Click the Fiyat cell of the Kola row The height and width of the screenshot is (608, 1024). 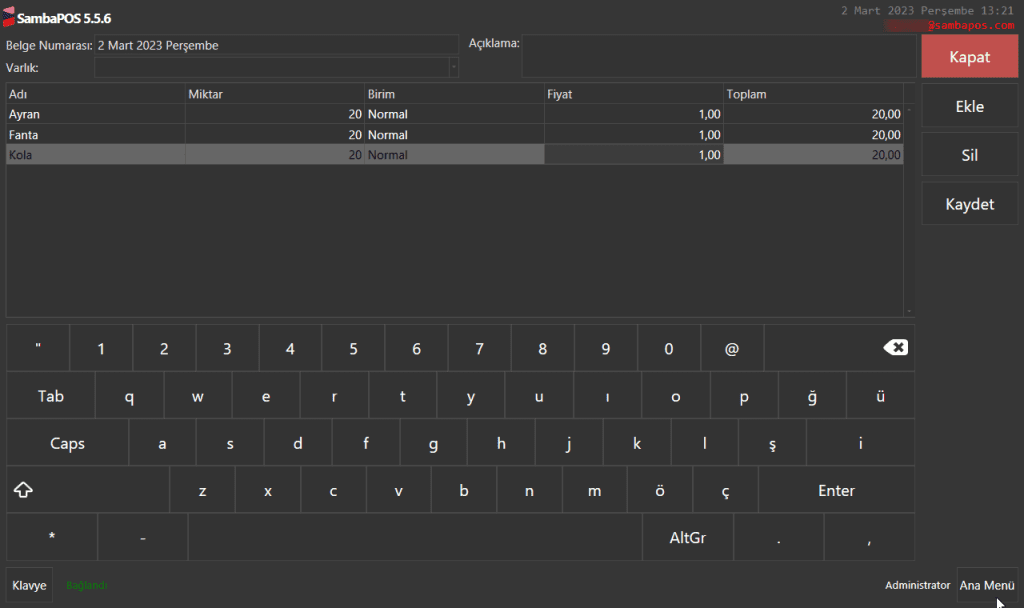point(633,155)
